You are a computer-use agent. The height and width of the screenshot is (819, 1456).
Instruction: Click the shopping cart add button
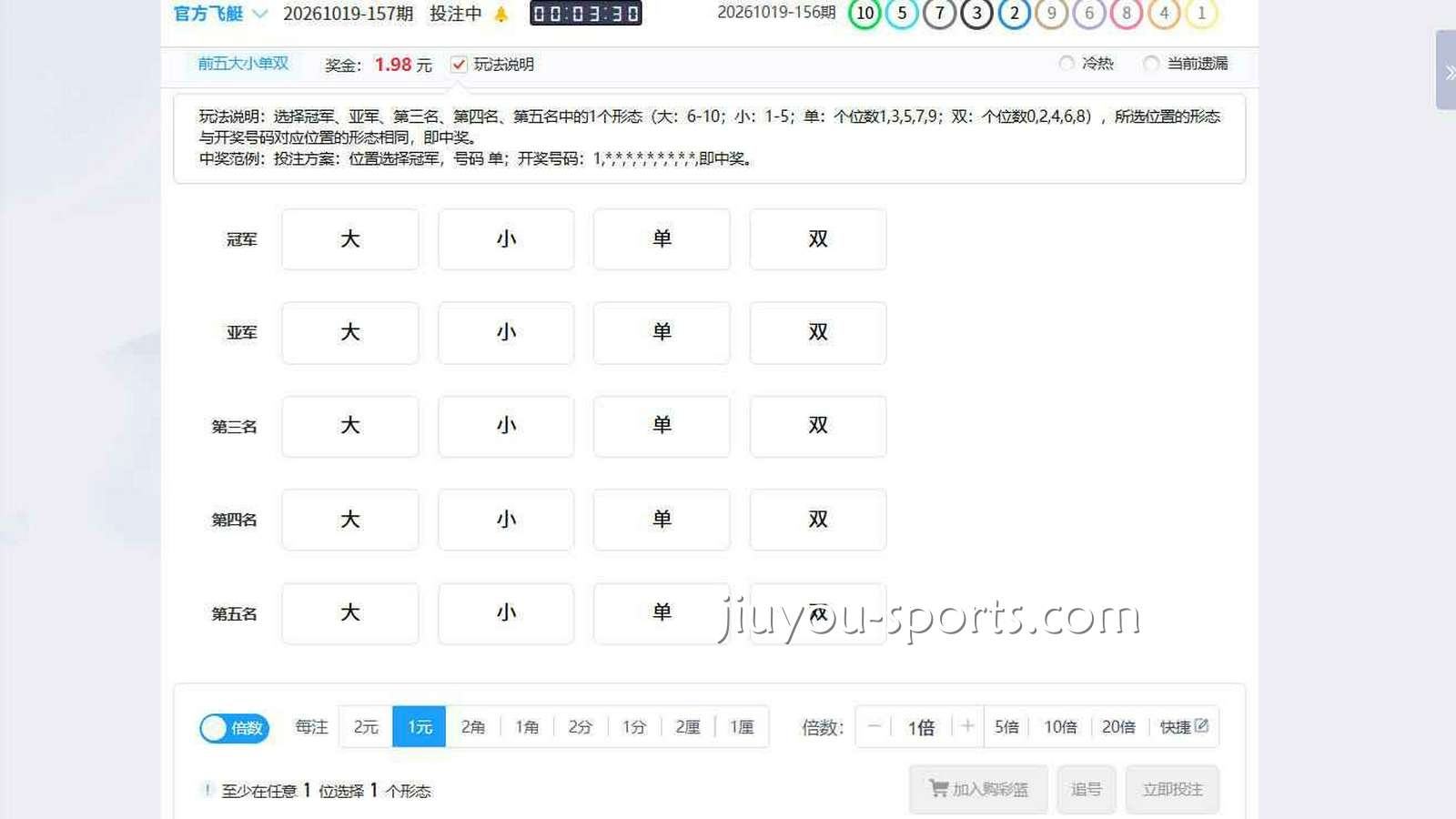(978, 789)
